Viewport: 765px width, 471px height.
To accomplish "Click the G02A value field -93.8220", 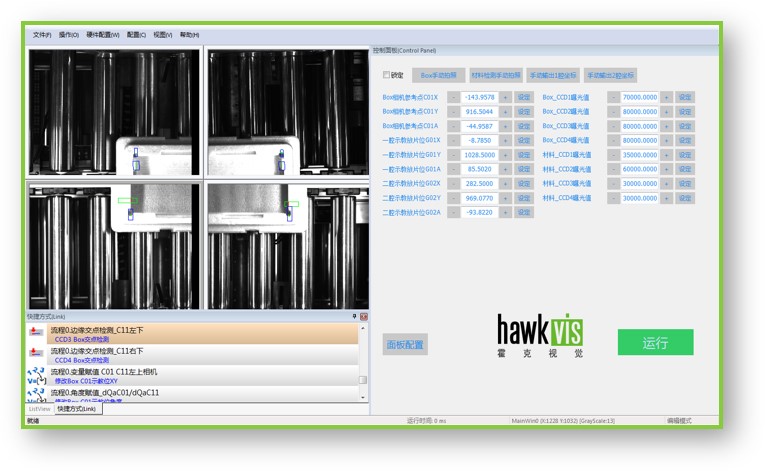I will pyautogui.click(x=480, y=212).
